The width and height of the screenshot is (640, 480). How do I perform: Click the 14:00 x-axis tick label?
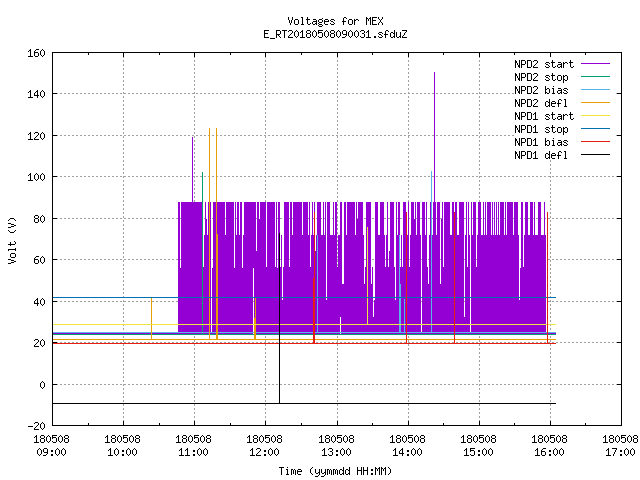point(407,452)
